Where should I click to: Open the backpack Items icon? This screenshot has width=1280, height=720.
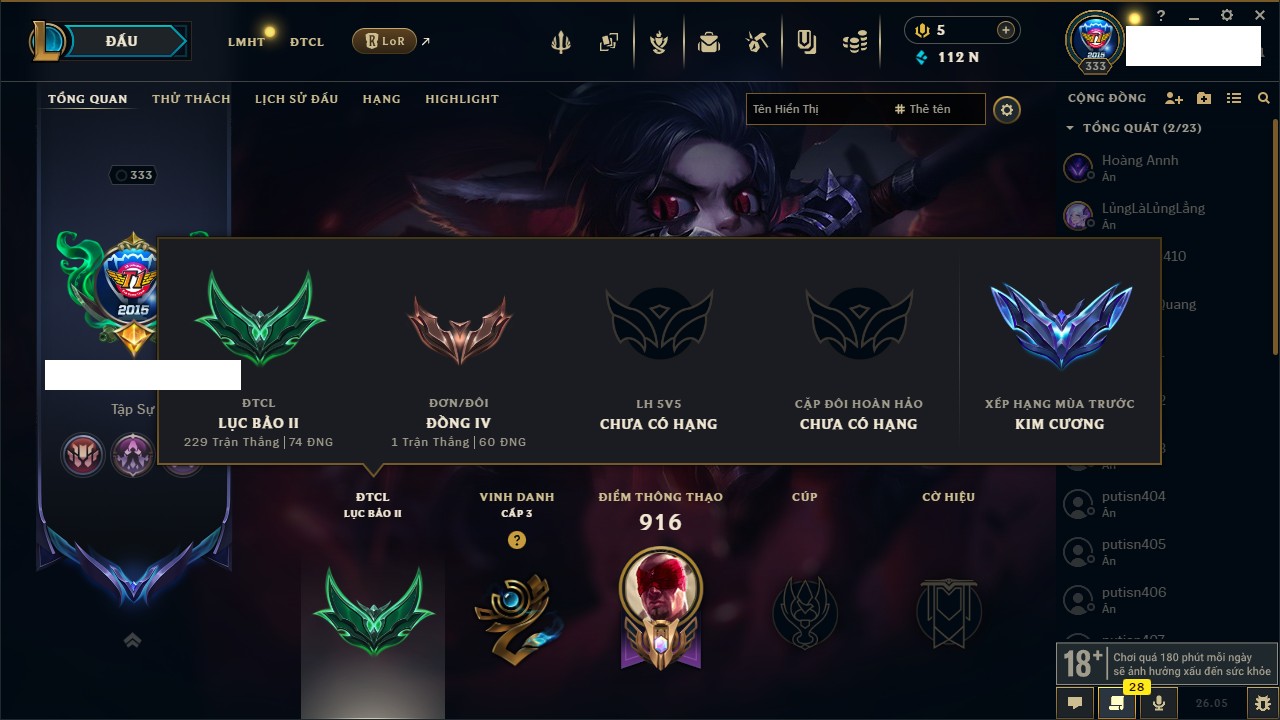709,42
